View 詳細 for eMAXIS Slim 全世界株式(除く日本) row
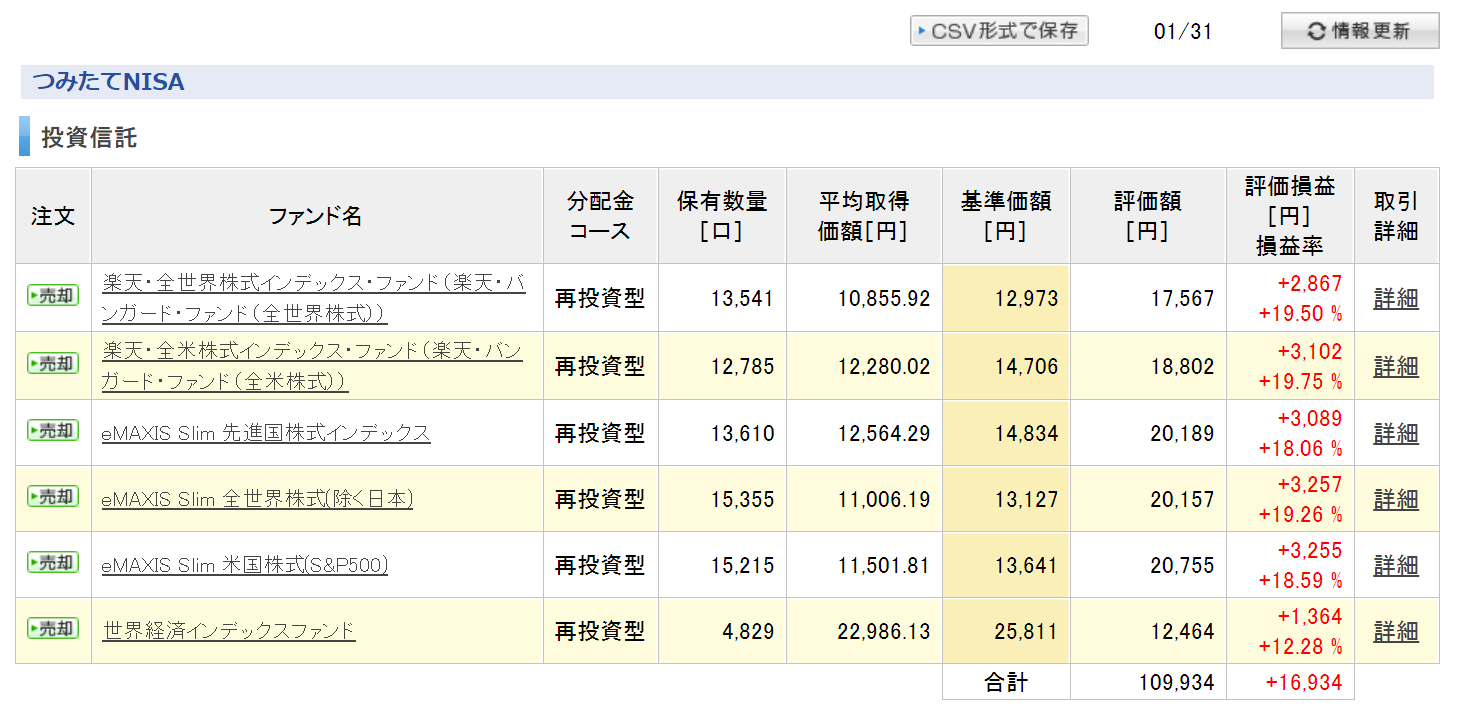 (1396, 499)
